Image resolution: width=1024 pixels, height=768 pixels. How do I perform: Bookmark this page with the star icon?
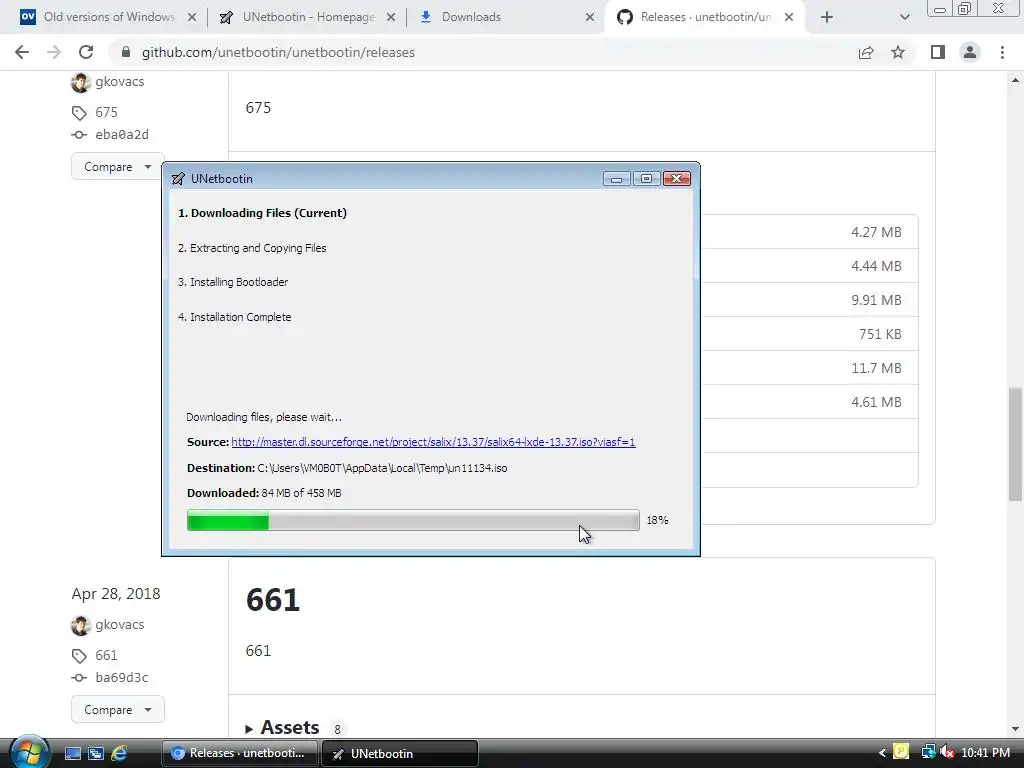click(x=898, y=52)
